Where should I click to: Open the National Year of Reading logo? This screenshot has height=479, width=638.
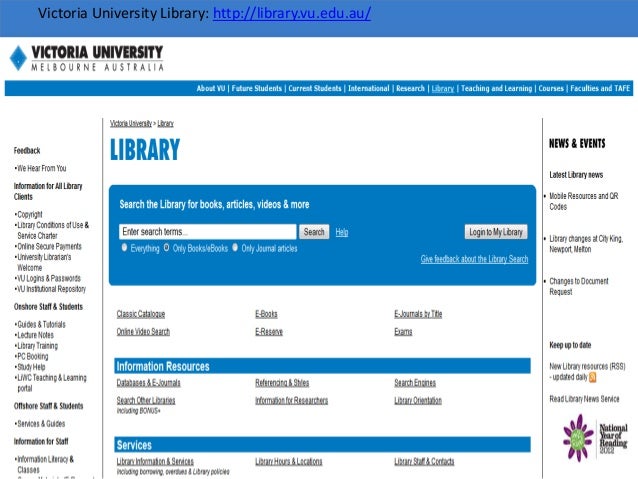click(595, 438)
